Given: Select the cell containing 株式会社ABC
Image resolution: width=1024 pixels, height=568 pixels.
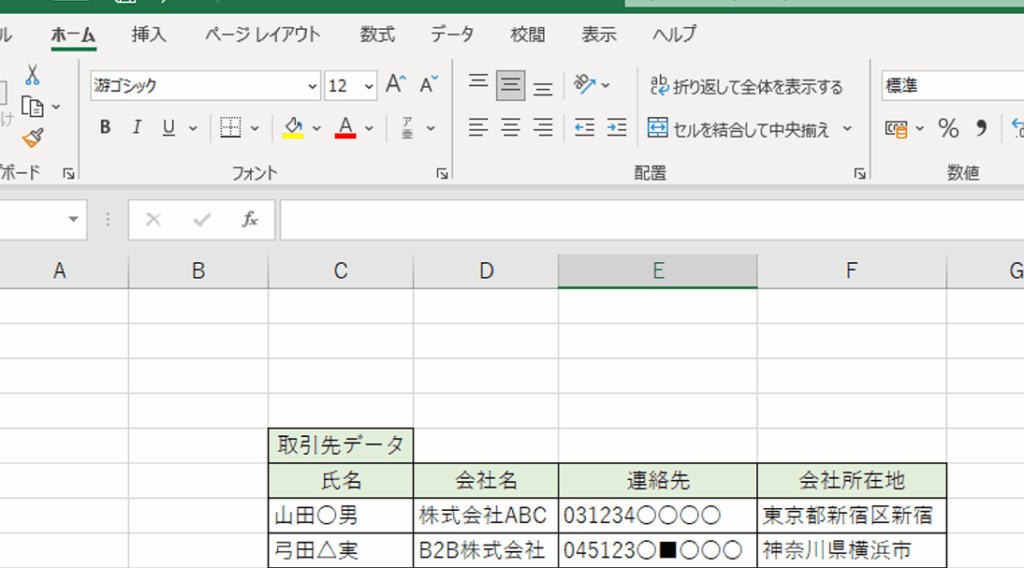Looking at the screenshot, I should (x=485, y=516).
